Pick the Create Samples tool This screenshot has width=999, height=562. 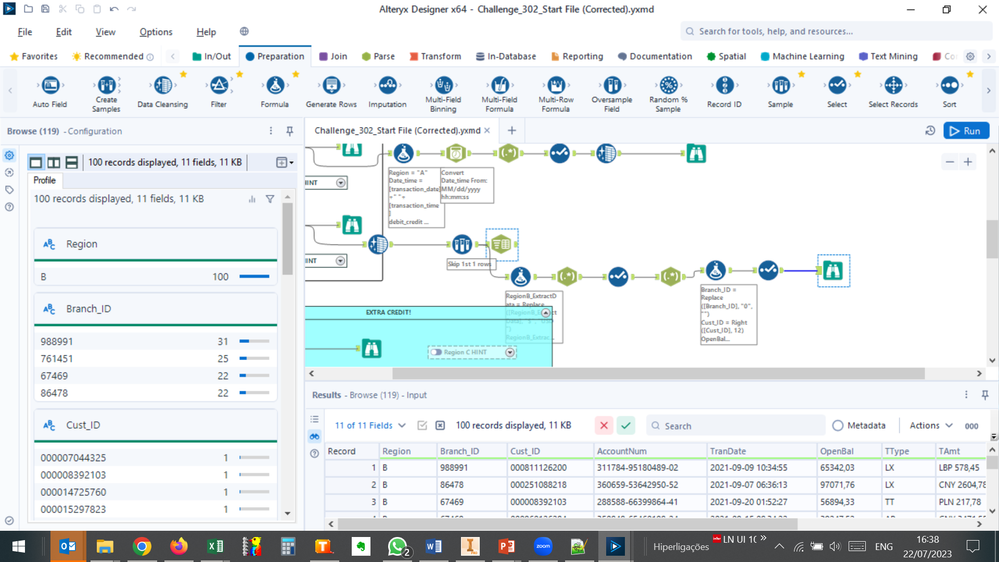[x=106, y=94]
